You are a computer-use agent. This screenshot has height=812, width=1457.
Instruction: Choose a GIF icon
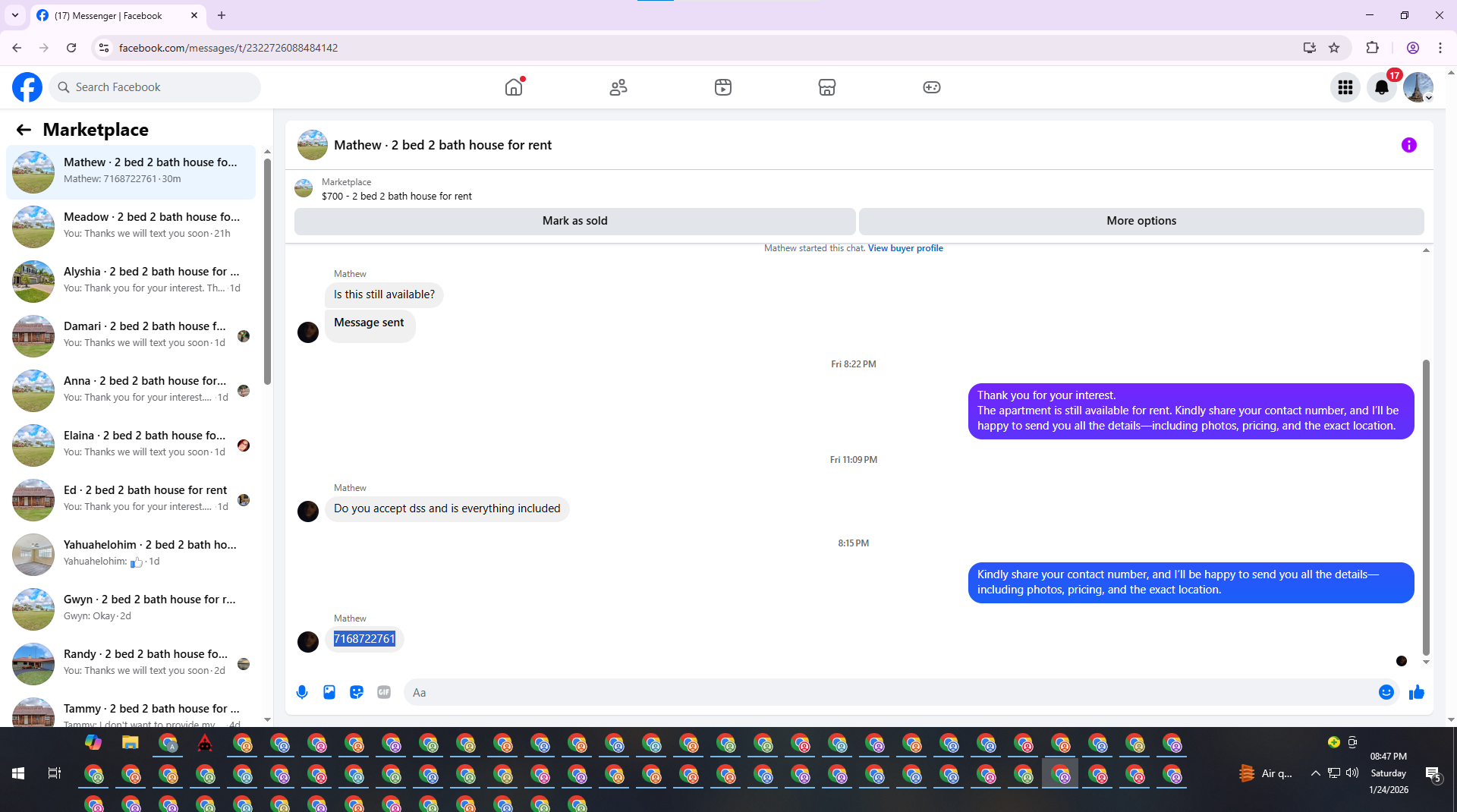[x=384, y=692]
